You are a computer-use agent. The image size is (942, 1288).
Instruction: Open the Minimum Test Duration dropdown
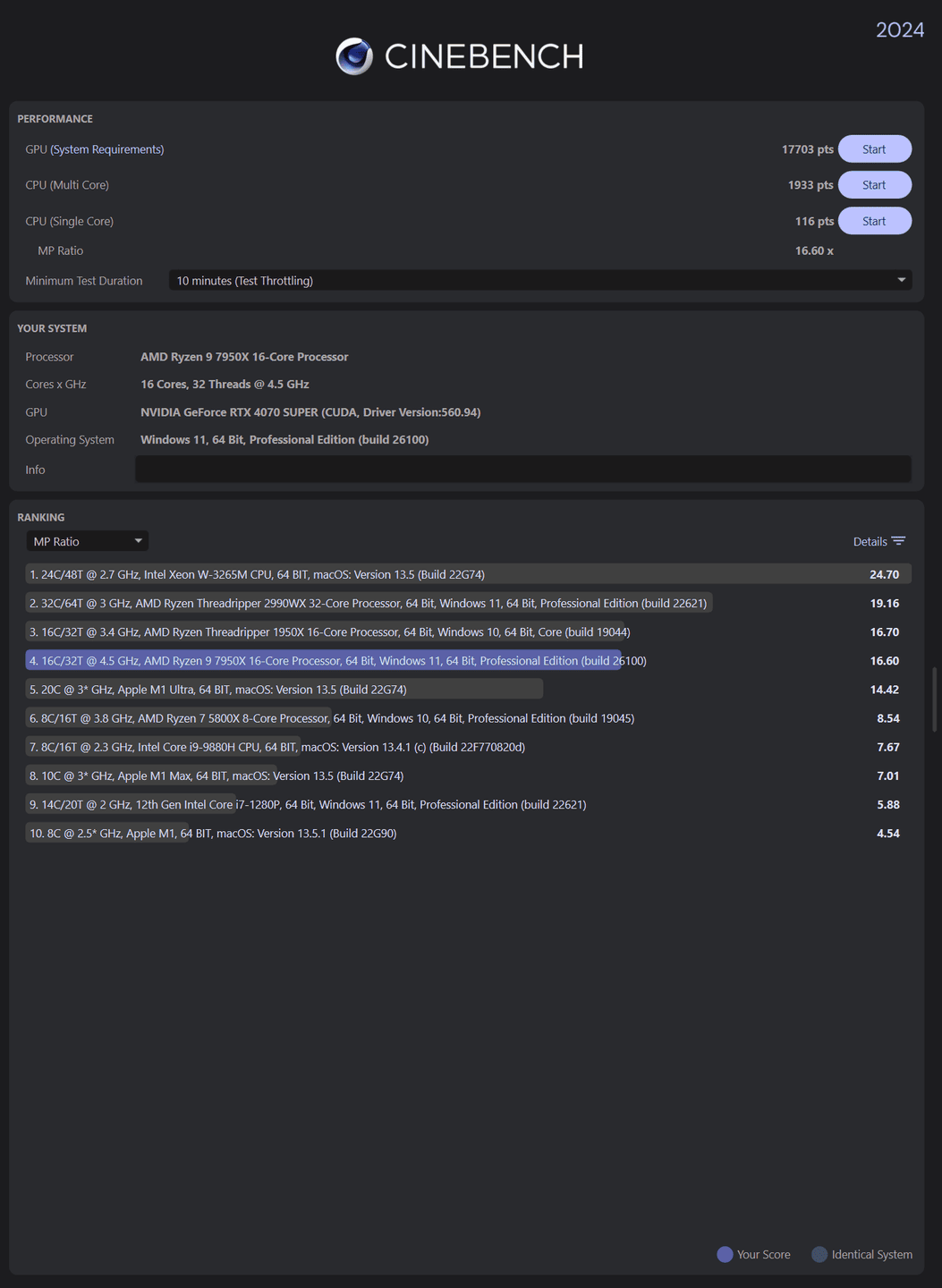click(540, 281)
